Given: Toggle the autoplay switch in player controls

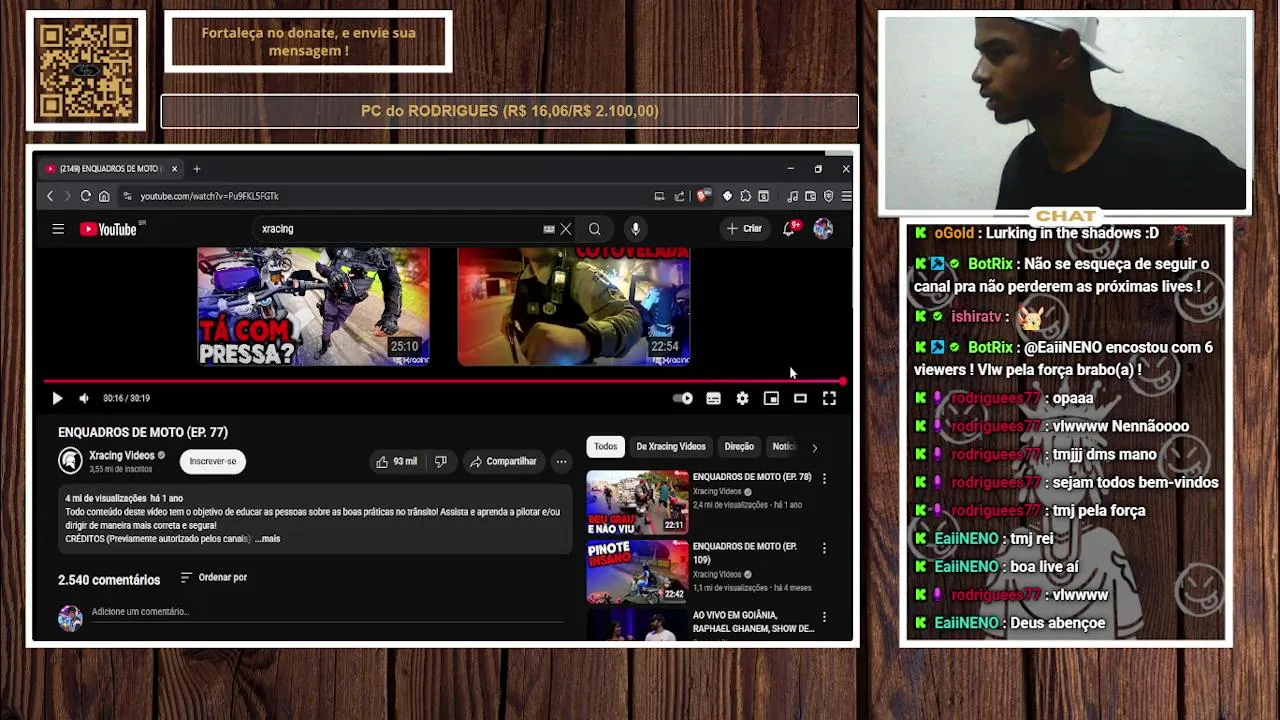Looking at the screenshot, I should click(x=683, y=398).
